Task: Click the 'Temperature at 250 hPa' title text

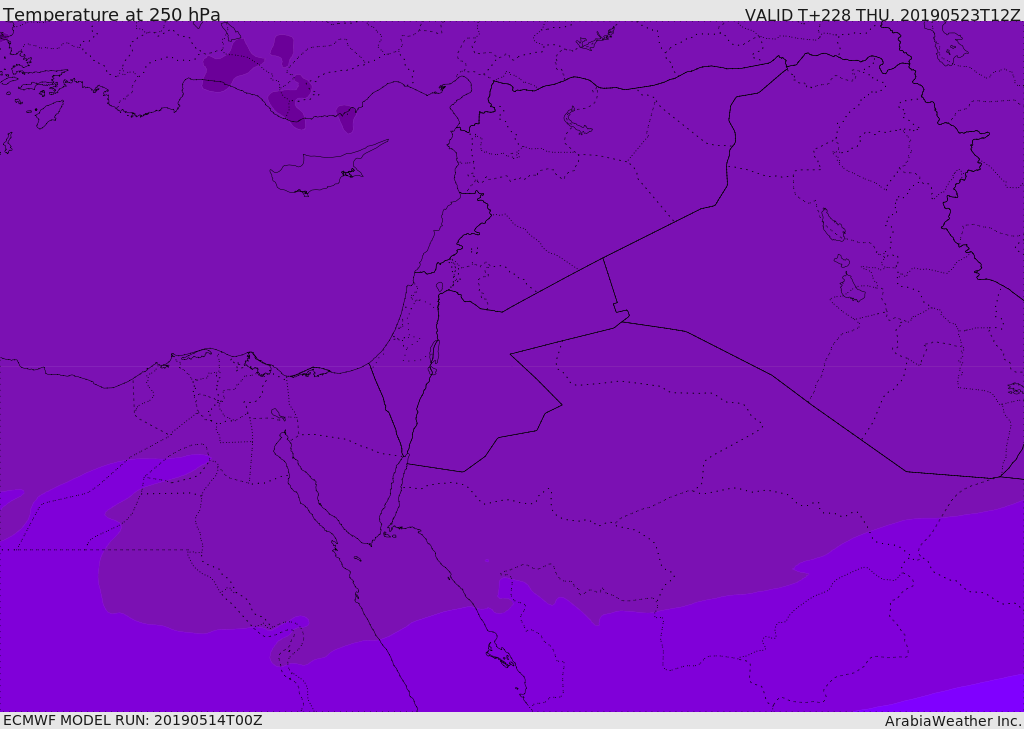Action: [112, 14]
